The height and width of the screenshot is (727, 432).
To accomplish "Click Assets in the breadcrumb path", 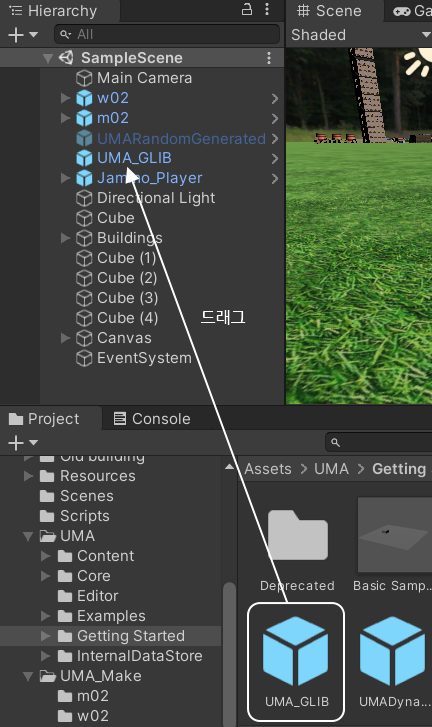I will 268,469.
